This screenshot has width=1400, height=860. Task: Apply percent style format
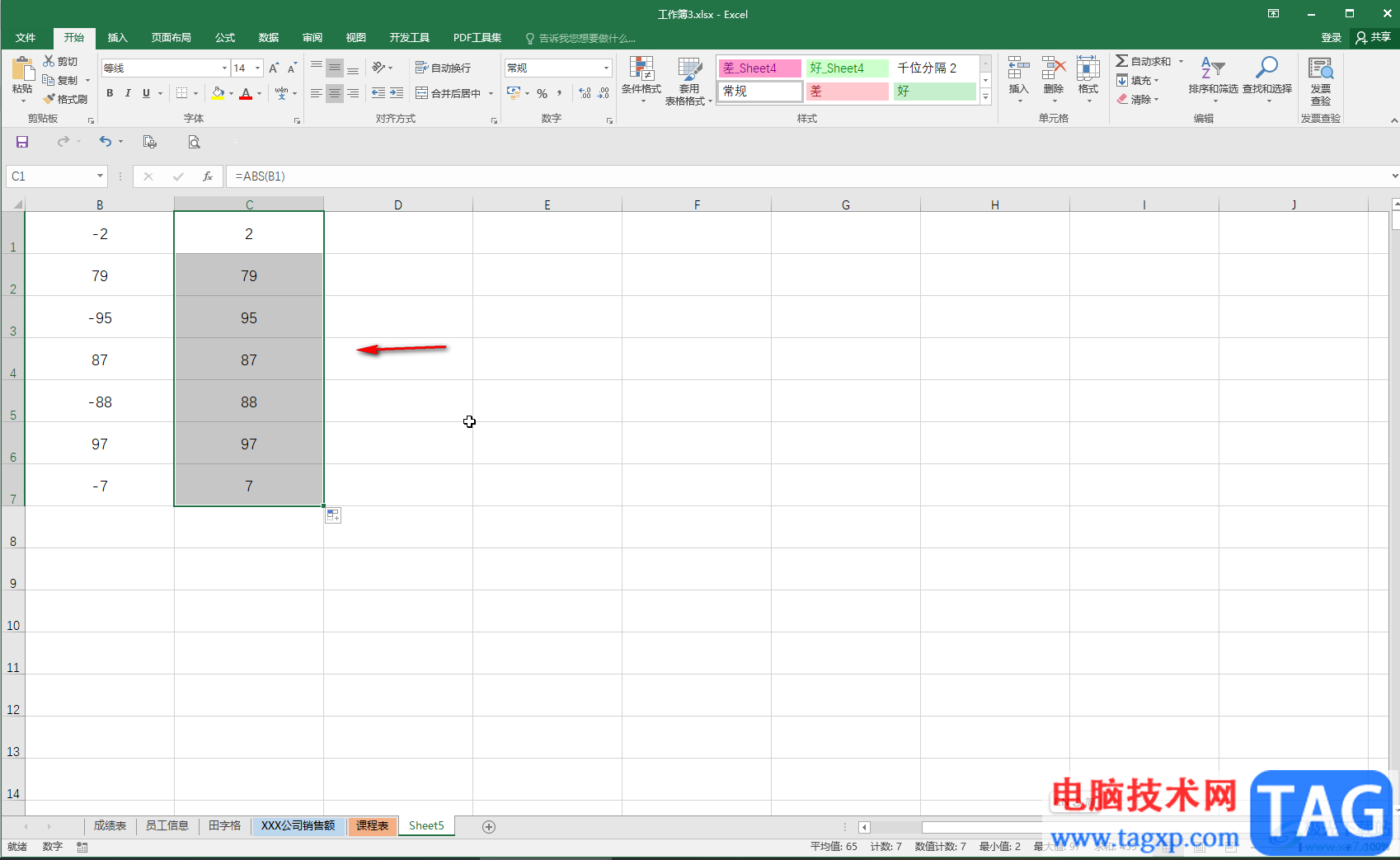tap(542, 93)
